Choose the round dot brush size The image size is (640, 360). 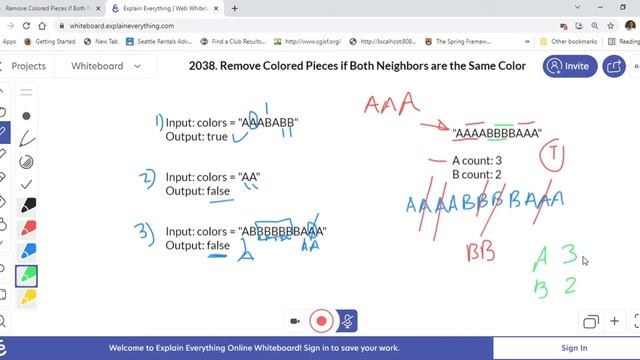pyautogui.click(x=26, y=116)
